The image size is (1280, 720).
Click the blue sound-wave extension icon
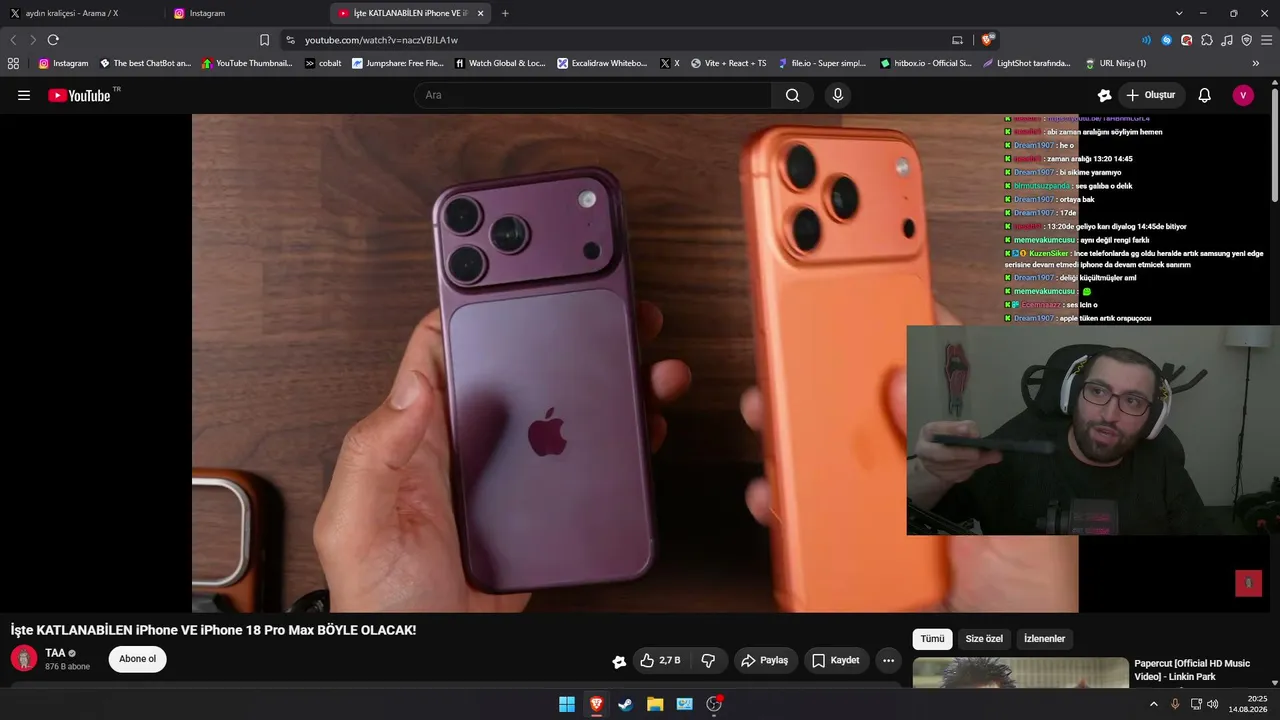[1146, 40]
